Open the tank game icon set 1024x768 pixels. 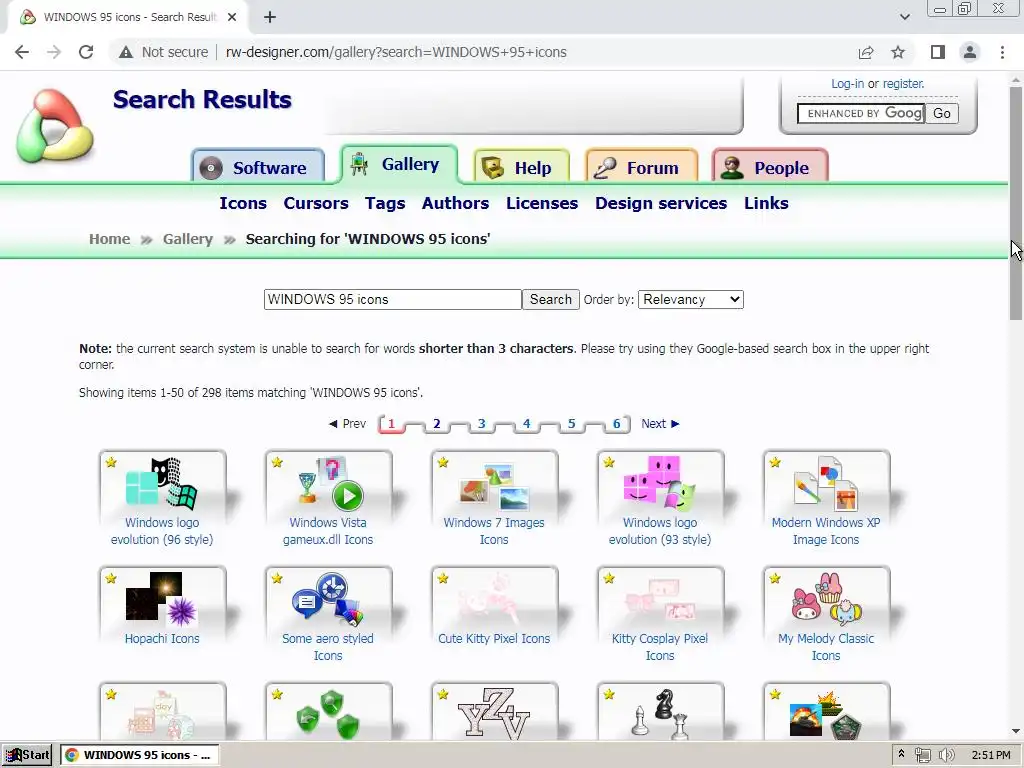pos(825,712)
